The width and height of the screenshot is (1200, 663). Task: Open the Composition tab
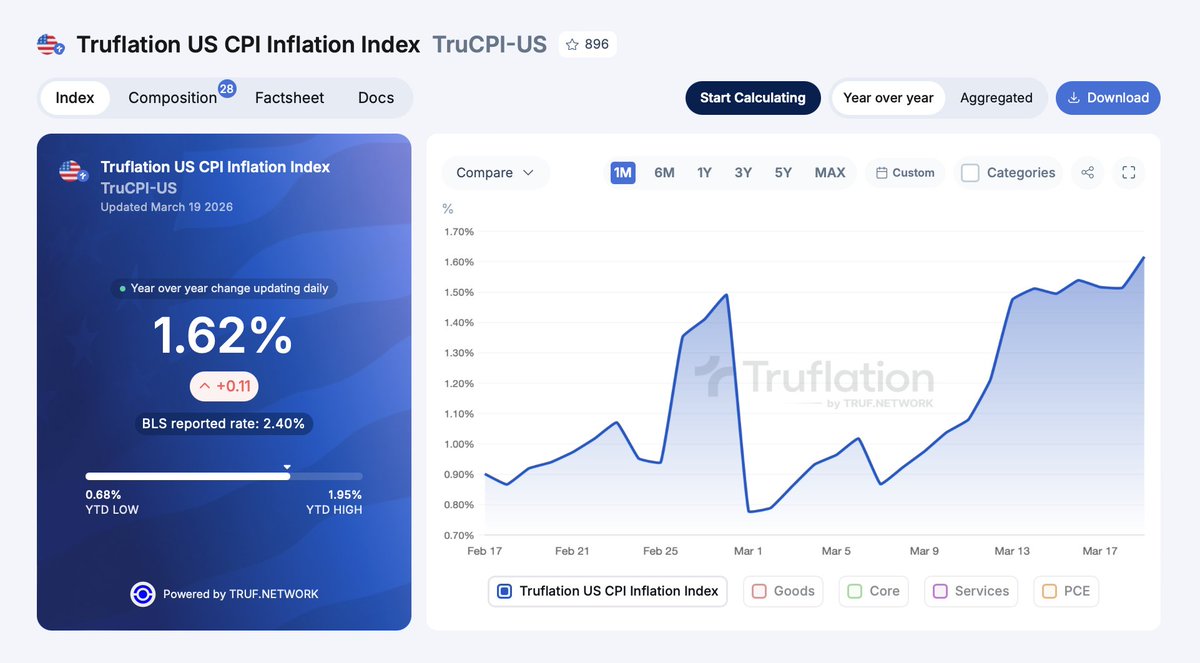point(173,98)
